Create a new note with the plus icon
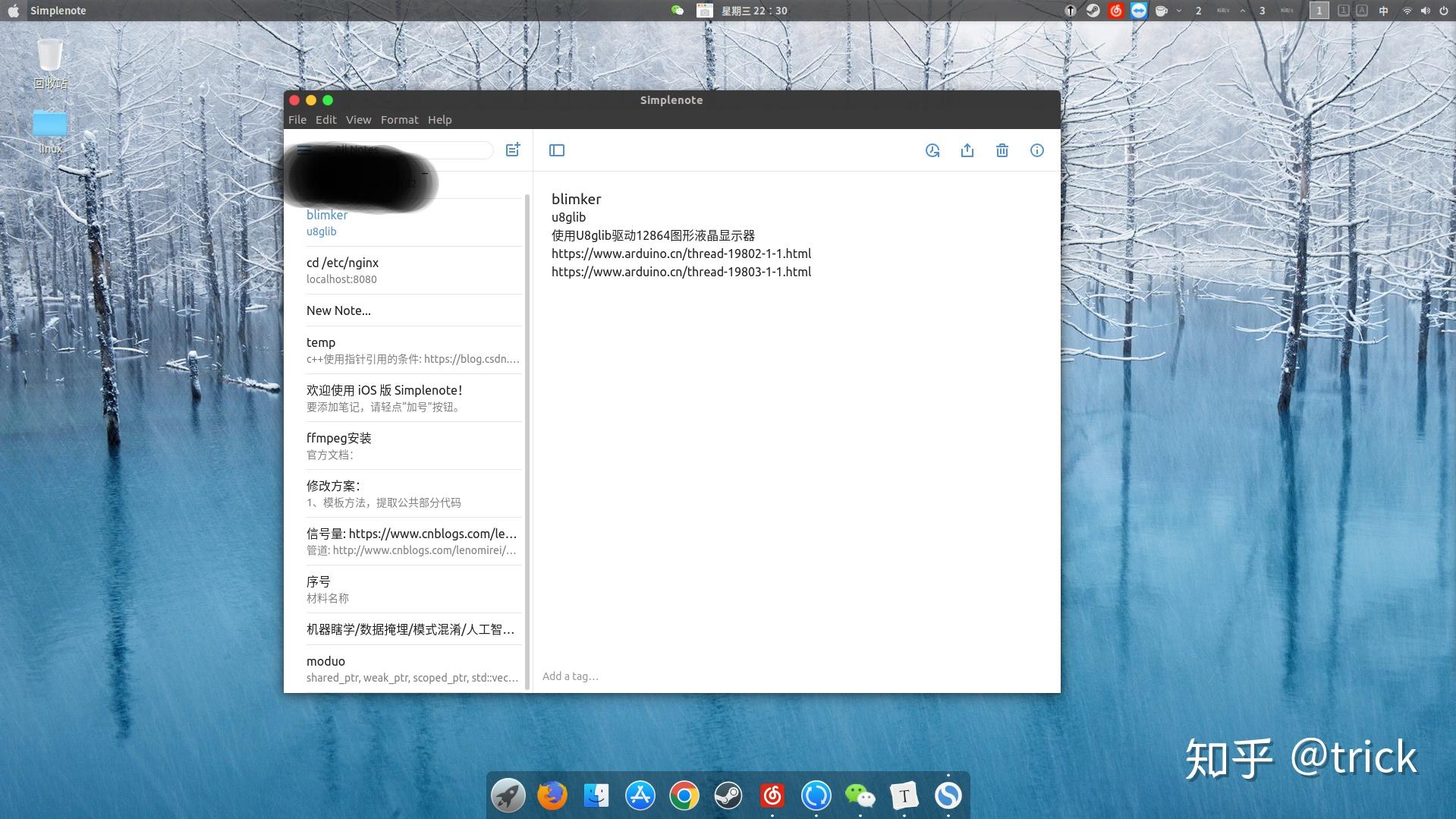The image size is (1456, 819). pyautogui.click(x=513, y=150)
